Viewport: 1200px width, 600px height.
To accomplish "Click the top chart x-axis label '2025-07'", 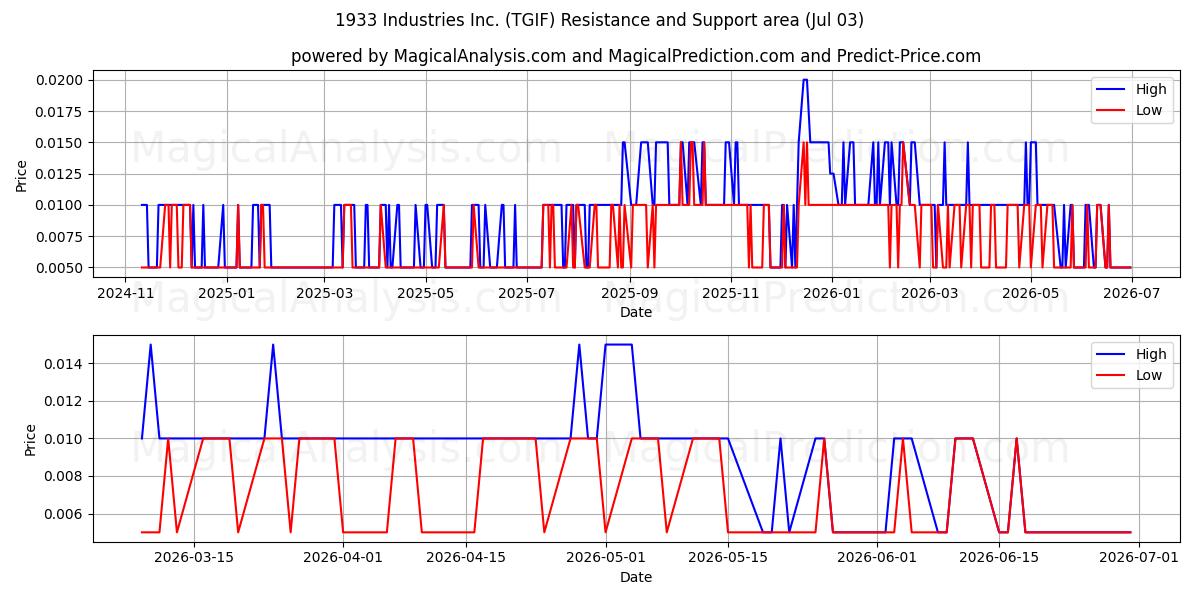I will tap(527, 294).
